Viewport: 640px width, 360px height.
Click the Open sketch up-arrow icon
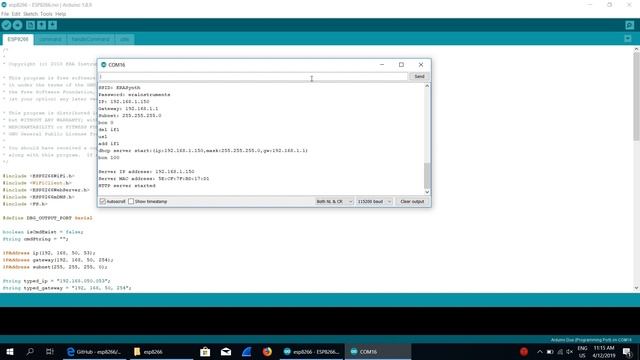[42, 25]
